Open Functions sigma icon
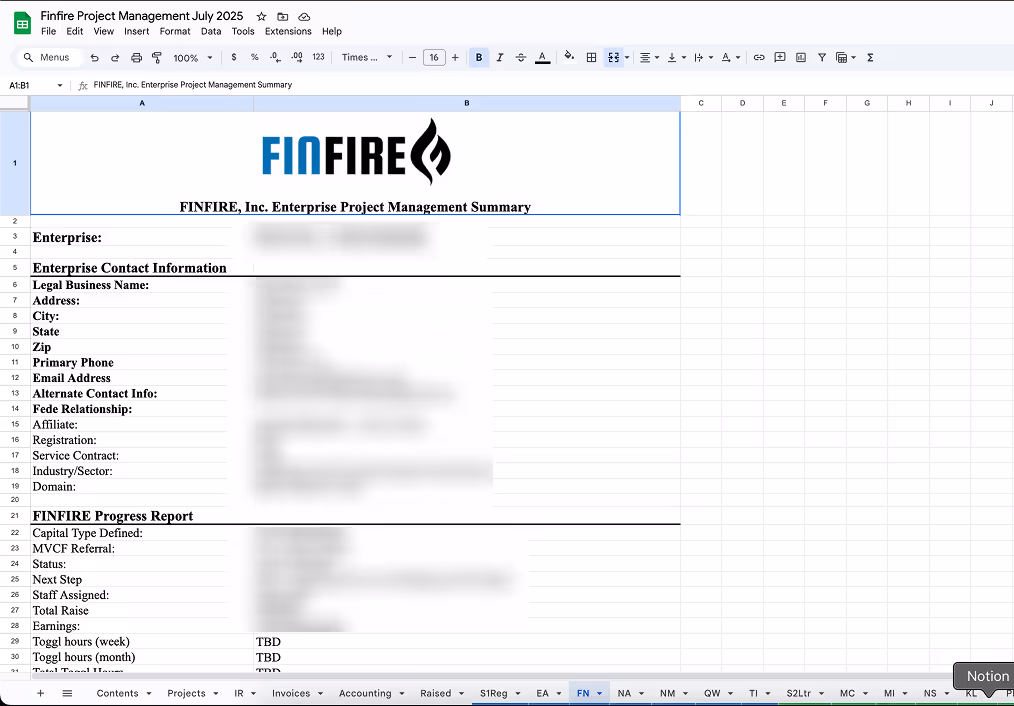Image resolution: width=1014 pixels, height=706 pixels. coord(870,58)
